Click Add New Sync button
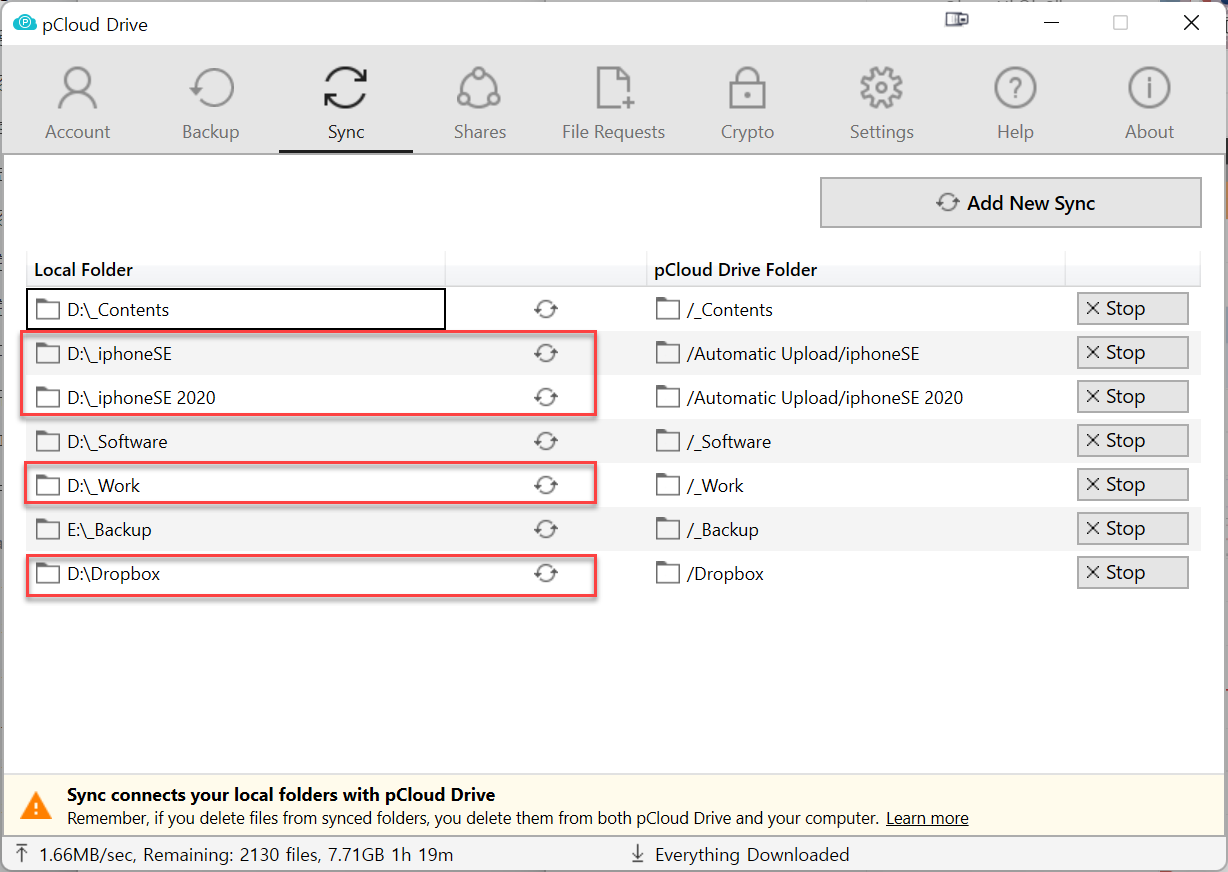Viewport: 1228px width, 872px height. [1011, 203]
